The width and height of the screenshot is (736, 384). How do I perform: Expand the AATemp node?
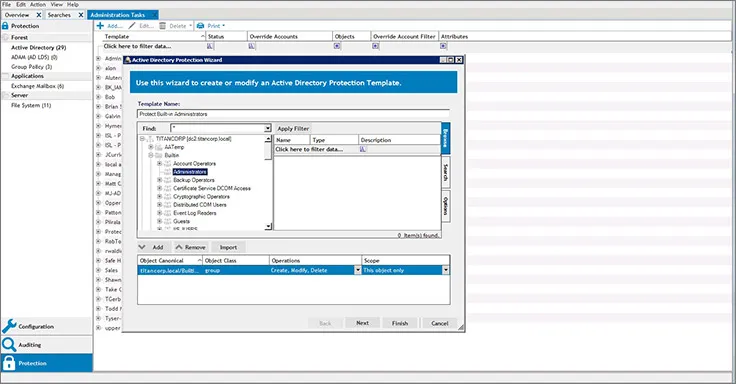[x=151, y=147]
